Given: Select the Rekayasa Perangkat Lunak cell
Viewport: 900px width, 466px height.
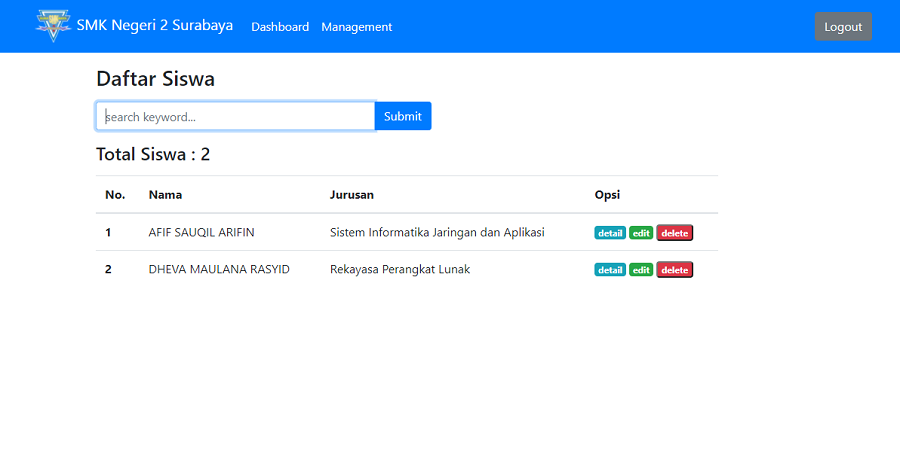Looking at the screenshot, I should tap(400, 269).
